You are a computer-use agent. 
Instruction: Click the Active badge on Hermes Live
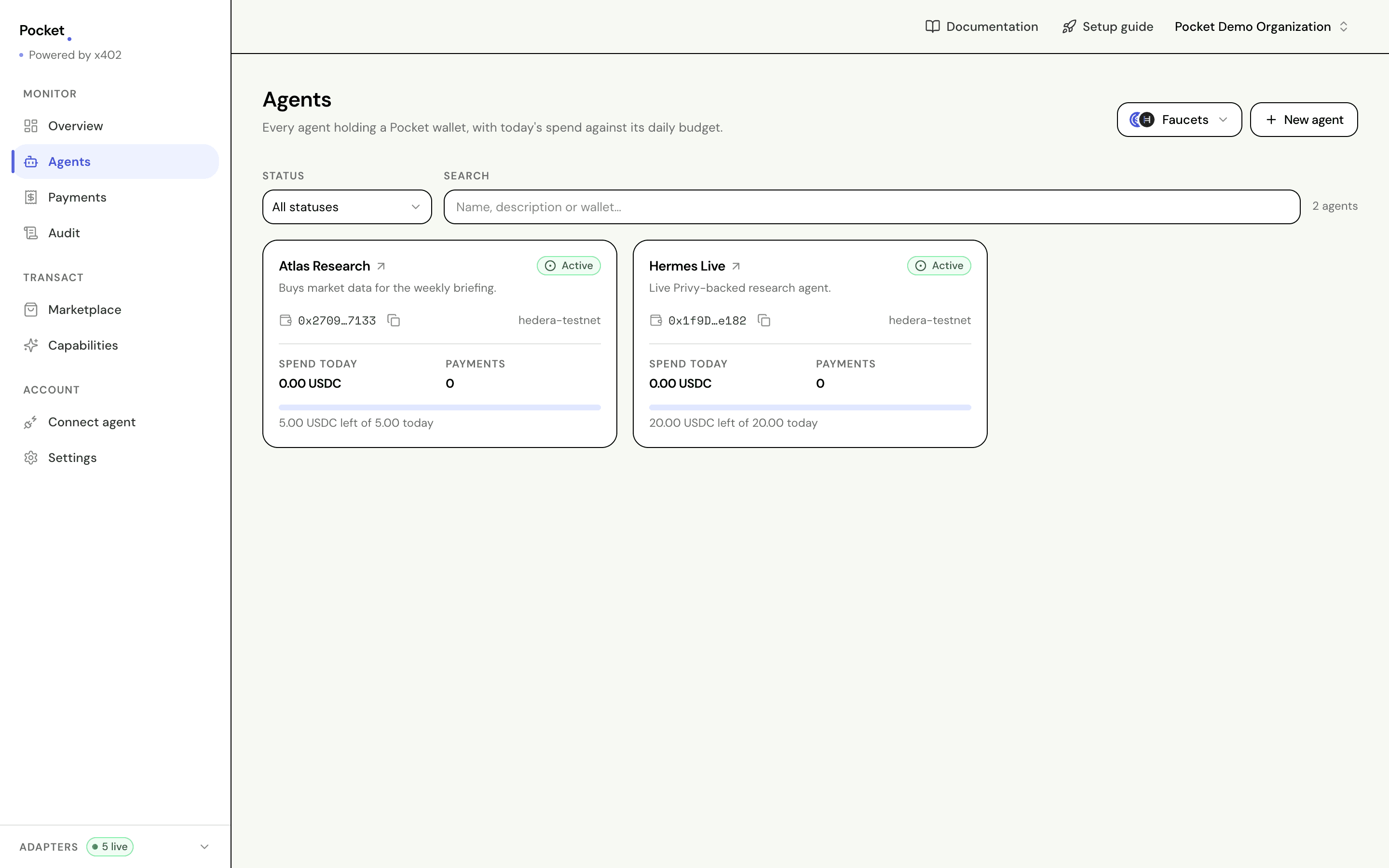[x=939, y=266]
